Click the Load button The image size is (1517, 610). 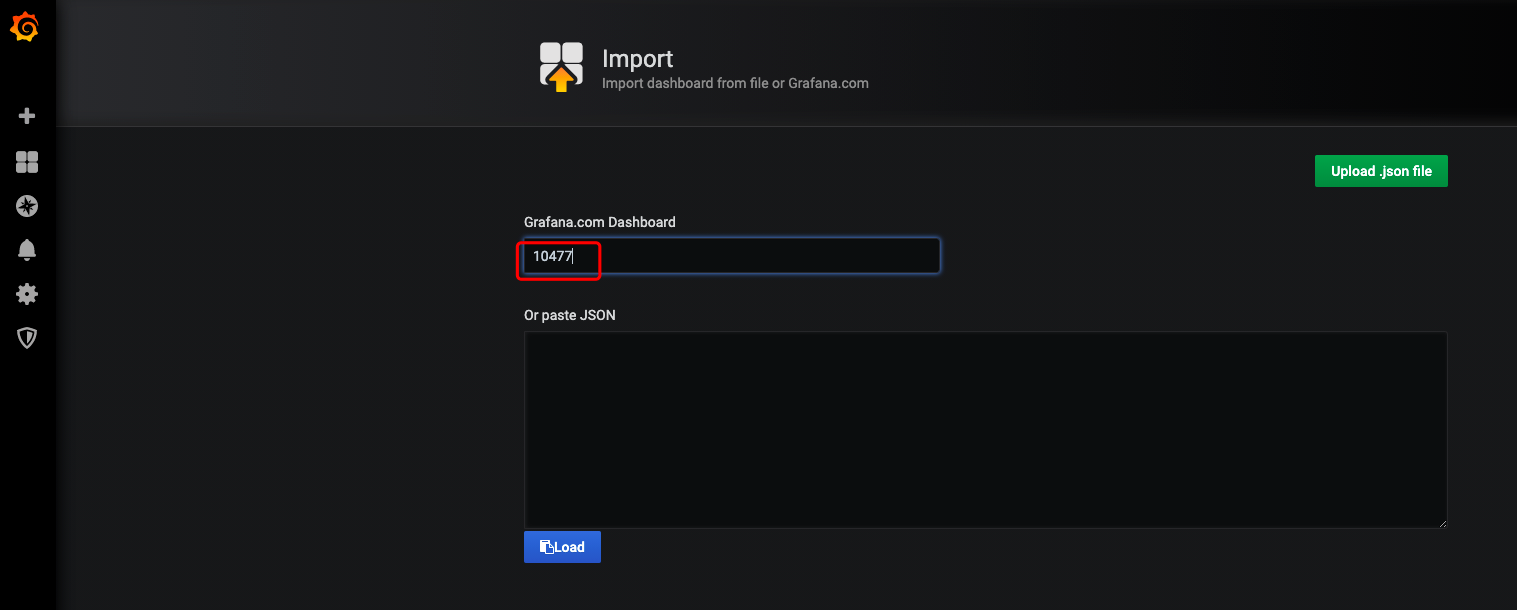pyautogui.click(x=562, y=547)
